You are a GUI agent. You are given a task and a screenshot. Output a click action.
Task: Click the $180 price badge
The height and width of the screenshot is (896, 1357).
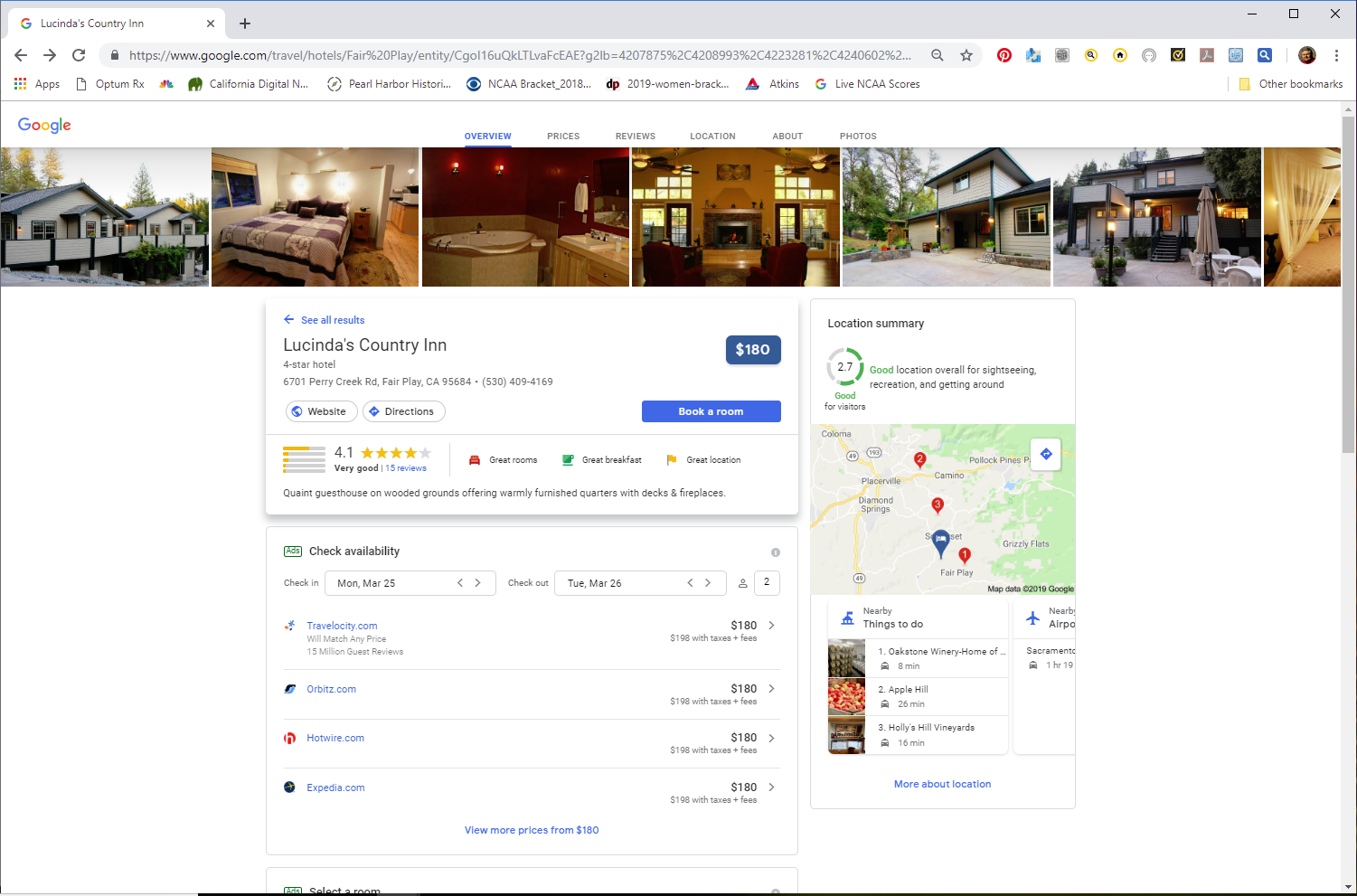(753, 350)
